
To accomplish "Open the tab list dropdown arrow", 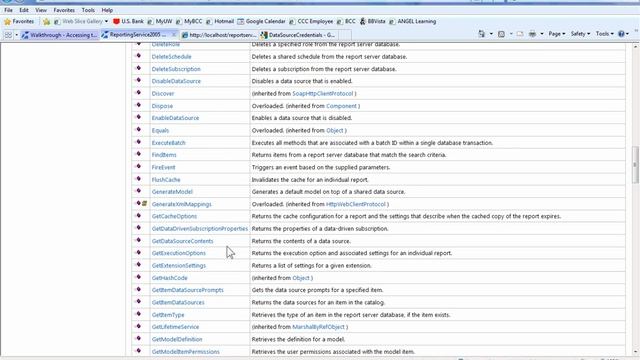I will 16,35.
